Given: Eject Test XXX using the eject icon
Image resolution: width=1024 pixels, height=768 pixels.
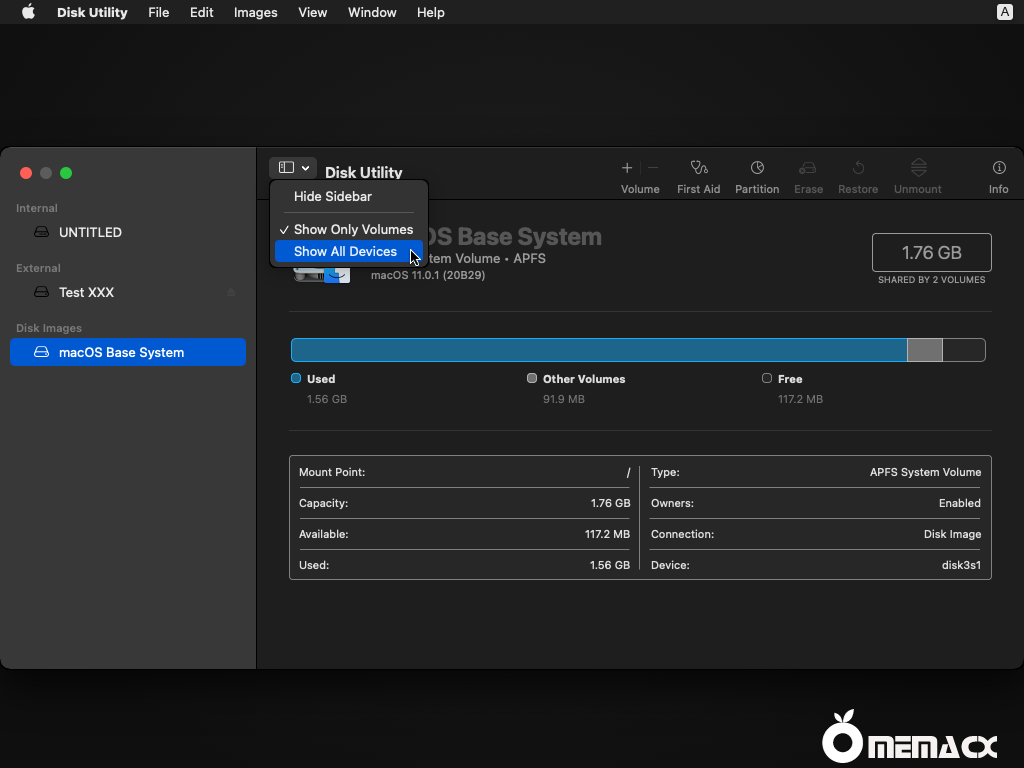Looking at the screenshot, I should coord(231,293).
